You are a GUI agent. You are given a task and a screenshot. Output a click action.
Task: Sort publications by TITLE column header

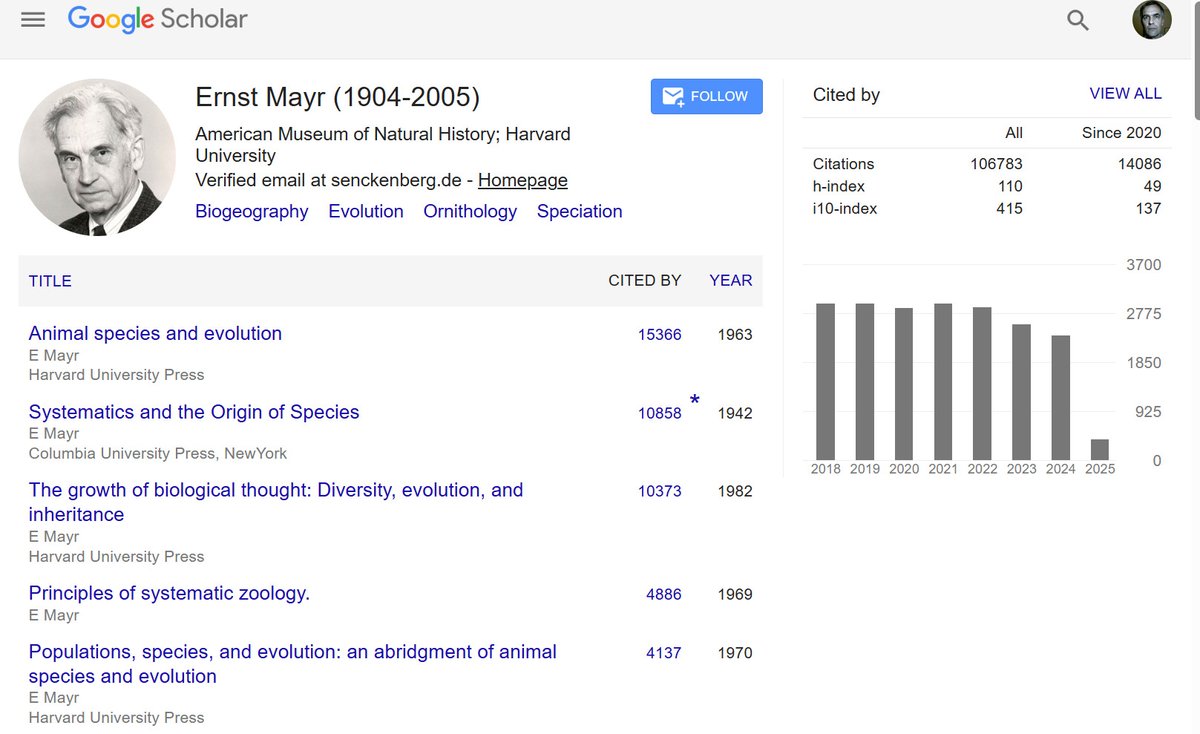tap(50, 281)
